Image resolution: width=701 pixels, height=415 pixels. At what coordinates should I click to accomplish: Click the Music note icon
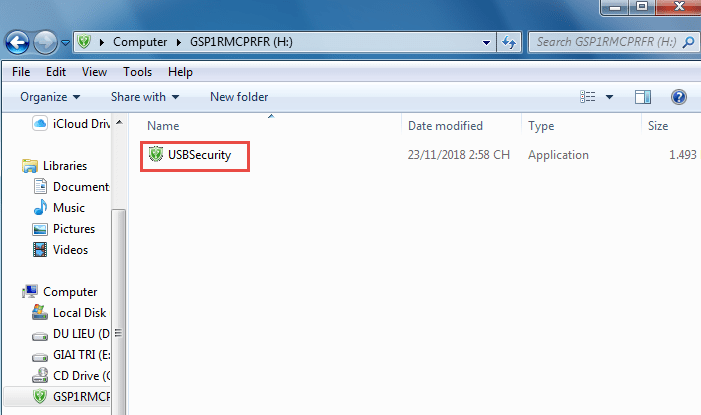click(40, 208)
